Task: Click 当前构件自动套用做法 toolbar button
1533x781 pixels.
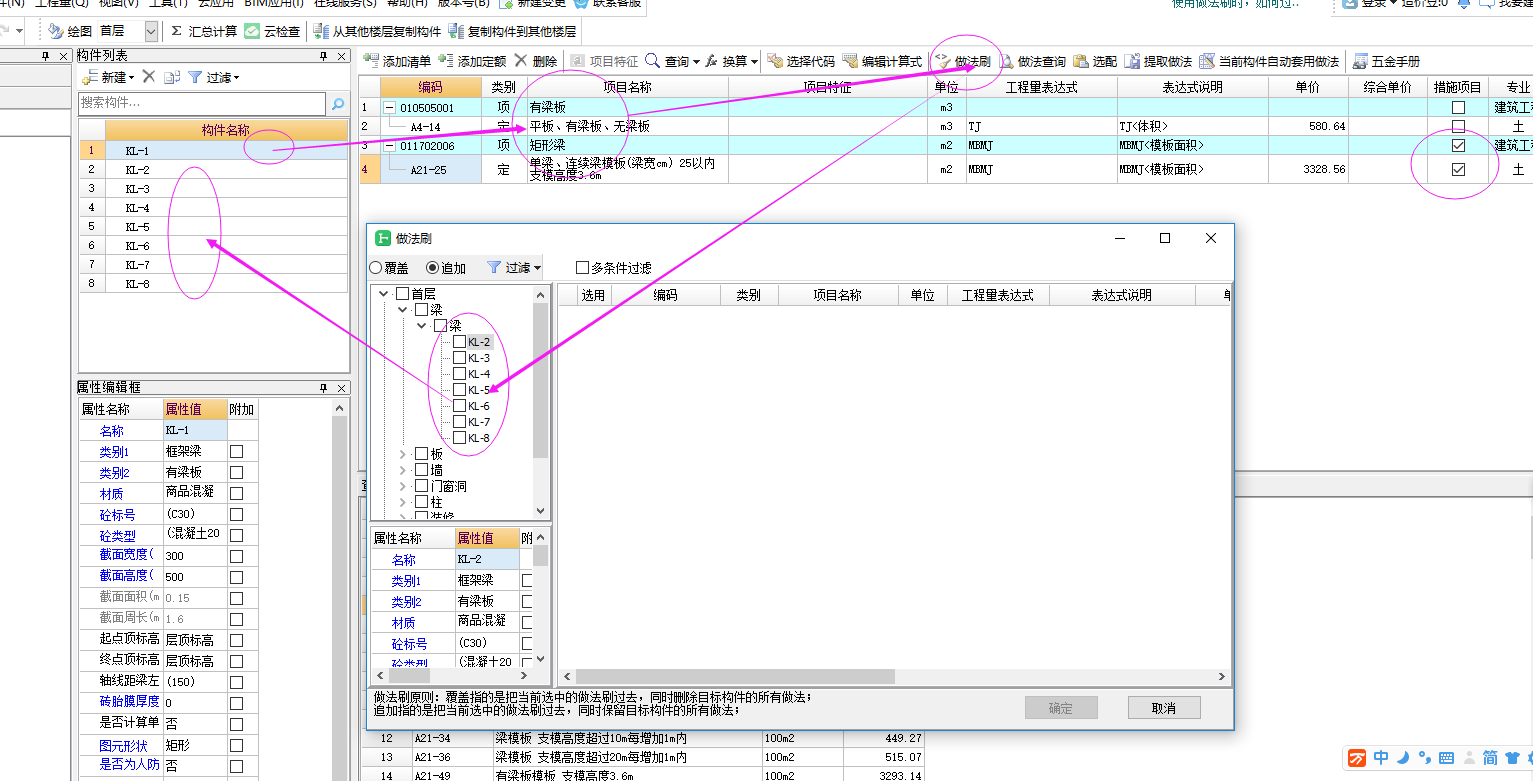Action: [x=1269, y=61]
